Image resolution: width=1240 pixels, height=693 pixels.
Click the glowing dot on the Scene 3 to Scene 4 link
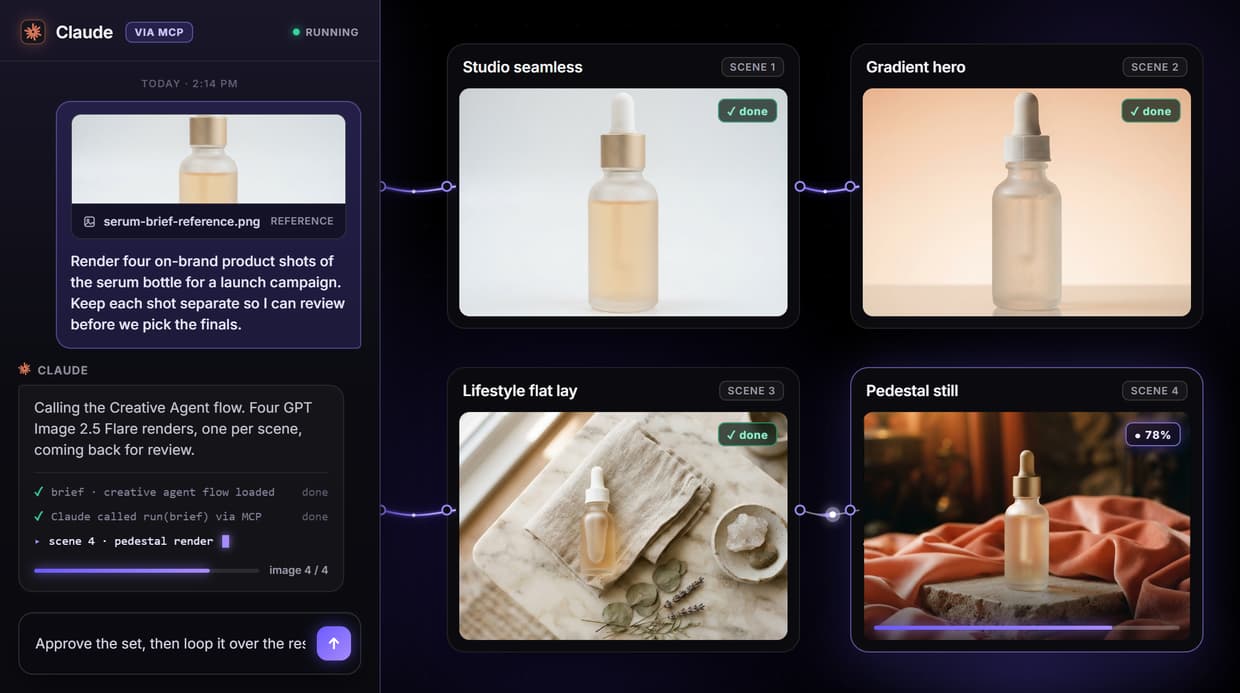(x=832, y=514)
